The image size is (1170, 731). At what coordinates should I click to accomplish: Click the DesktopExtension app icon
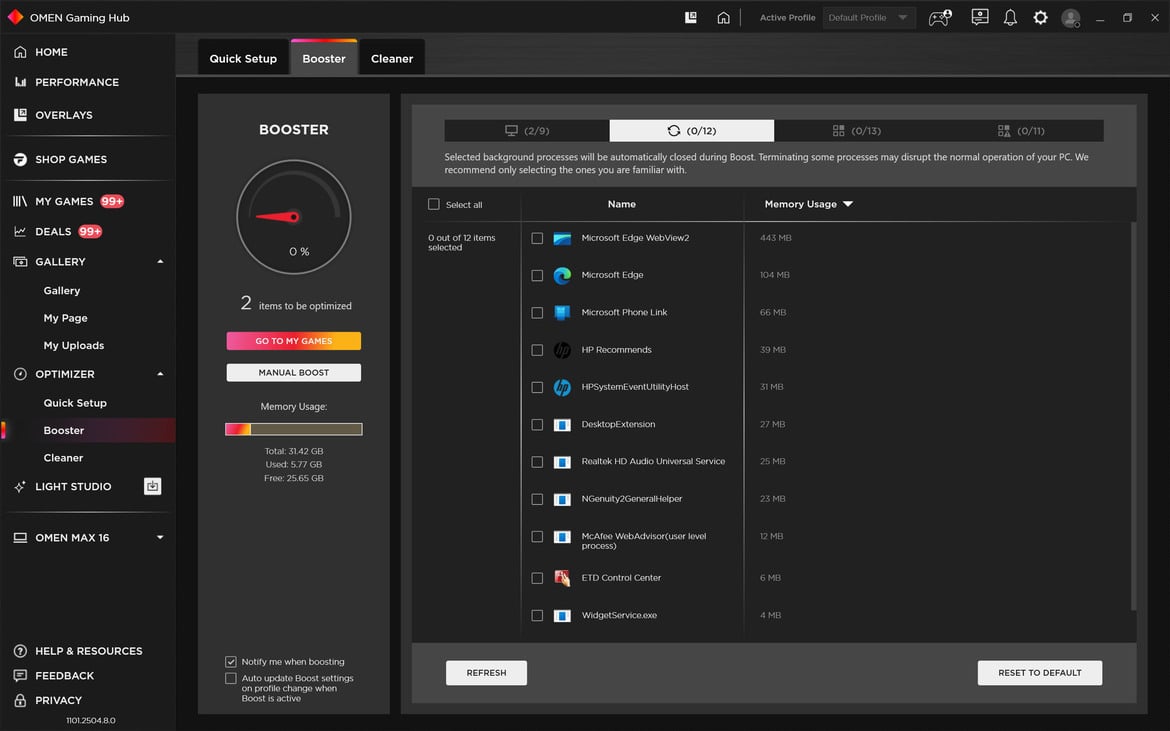coord(562,424)
